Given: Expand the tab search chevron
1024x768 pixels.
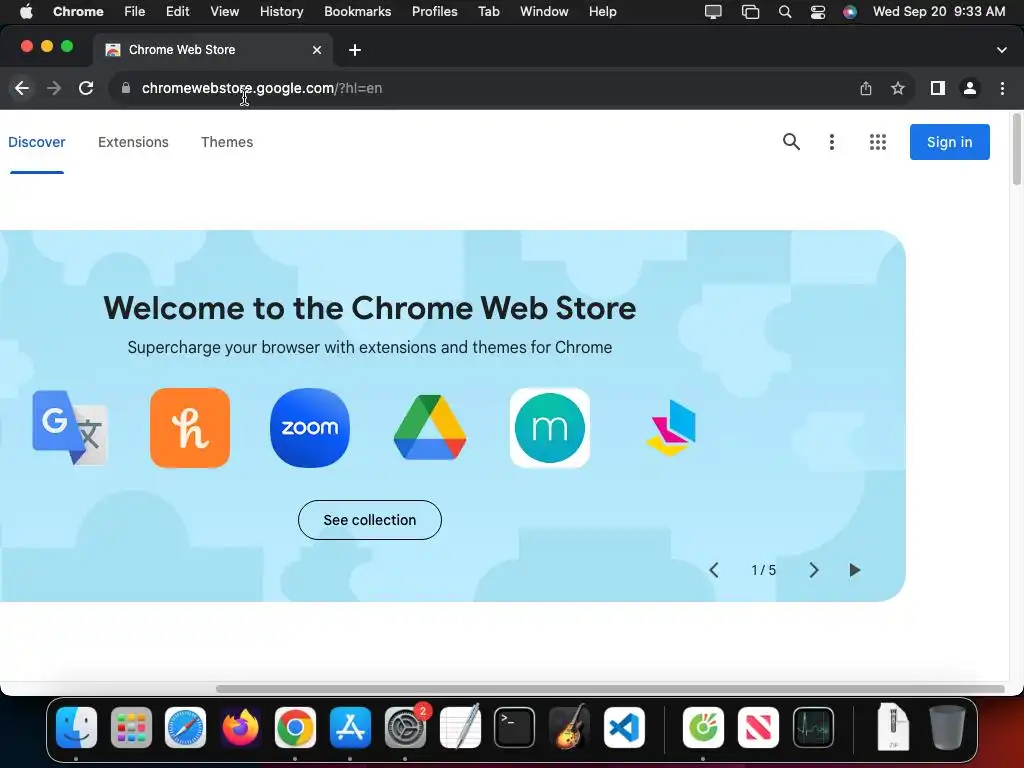Looking at the screenshot, I should click(x=1002, y=50).
